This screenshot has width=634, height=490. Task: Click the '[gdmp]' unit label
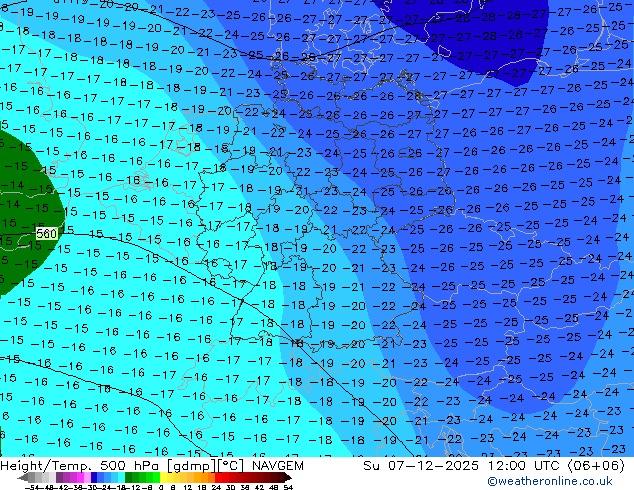click(x=190, y=466)
